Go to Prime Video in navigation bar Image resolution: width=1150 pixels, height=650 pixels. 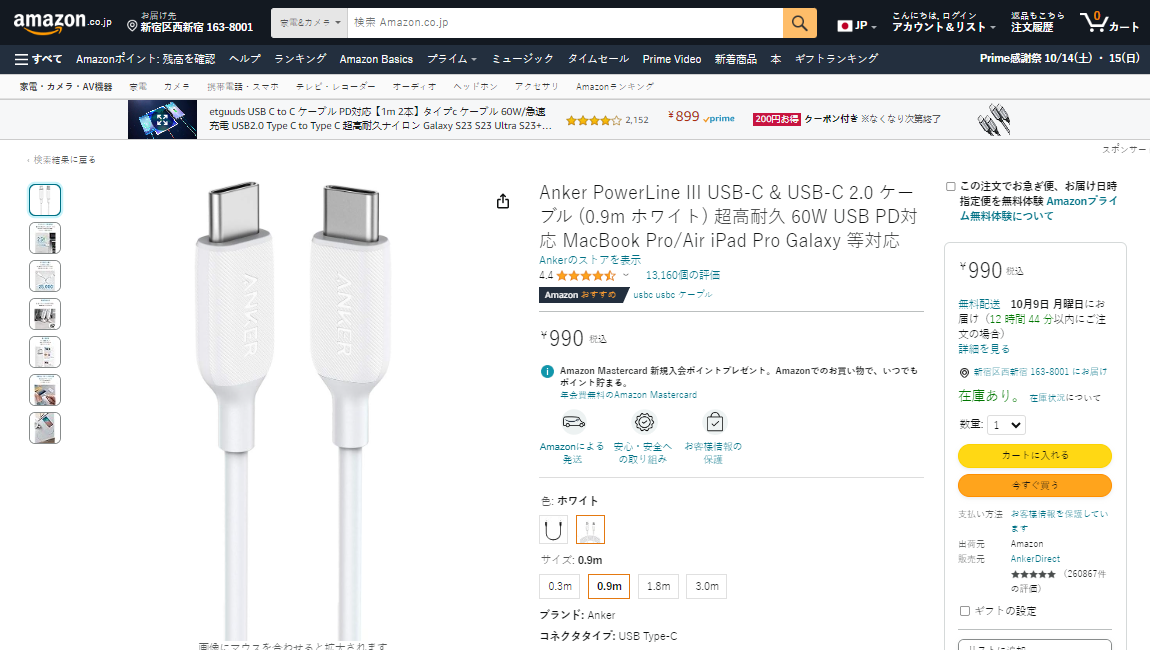[x=672, y=59]
